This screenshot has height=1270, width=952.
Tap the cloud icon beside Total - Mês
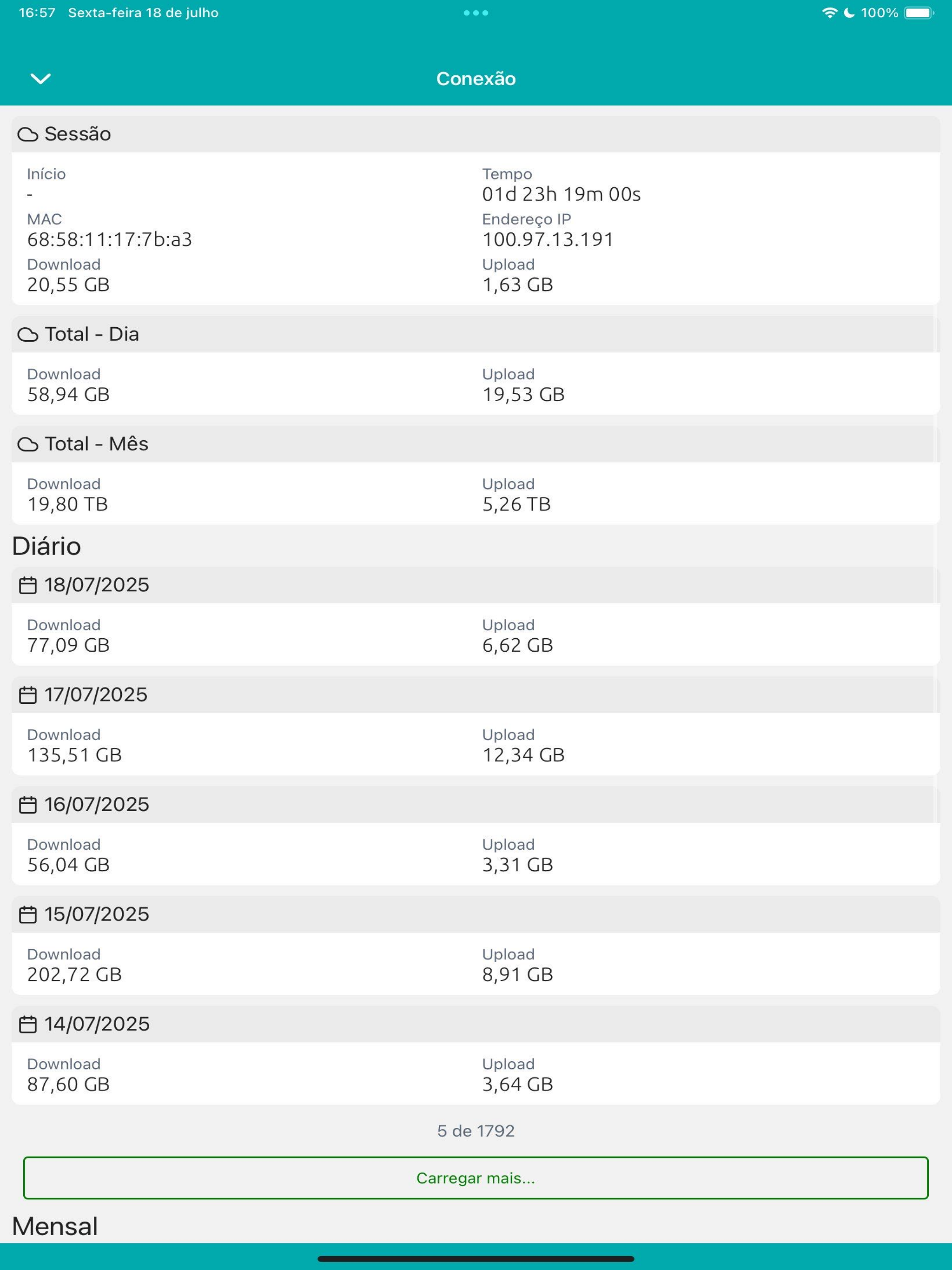[27, 444]
